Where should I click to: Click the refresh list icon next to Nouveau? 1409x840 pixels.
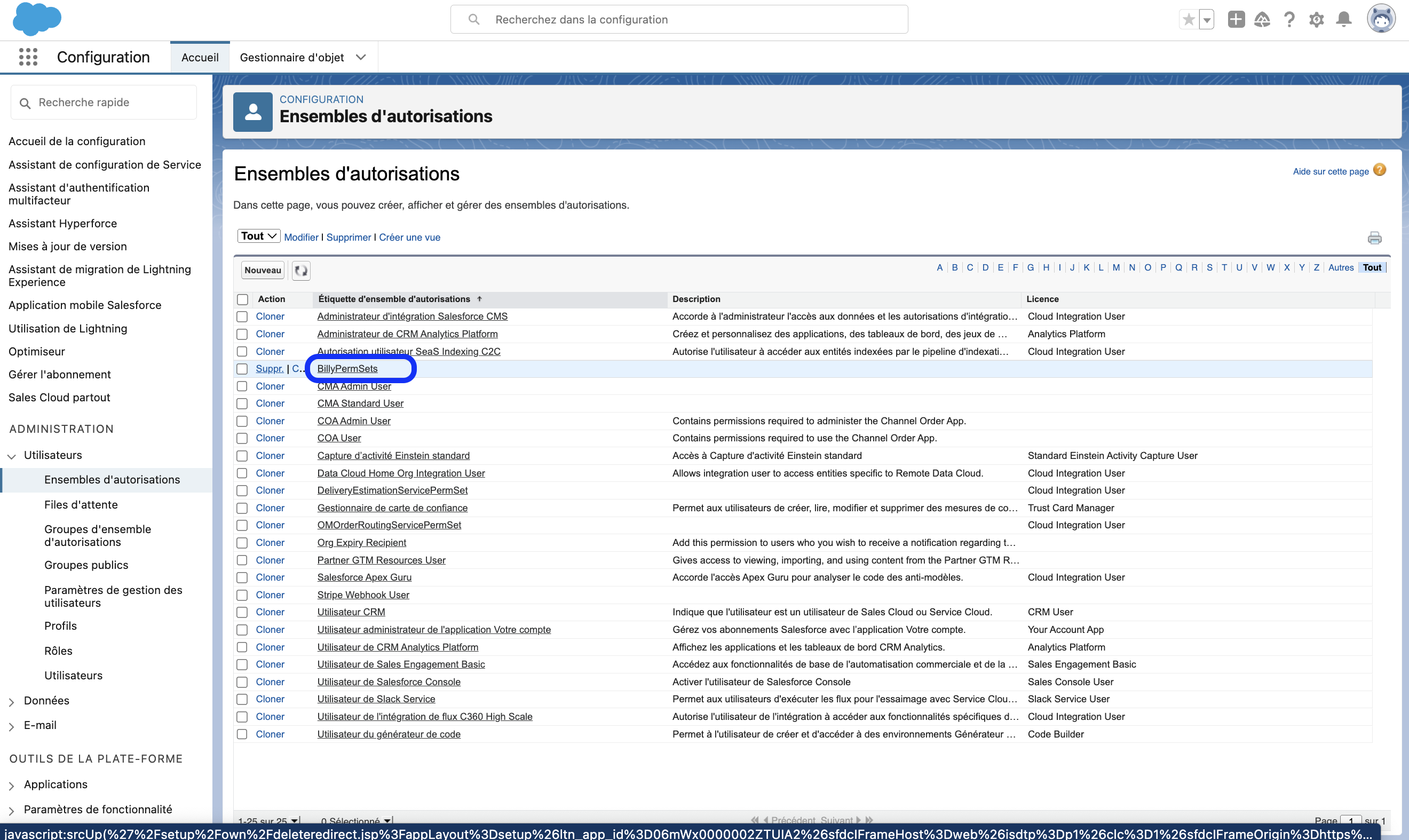coord(301,271)
